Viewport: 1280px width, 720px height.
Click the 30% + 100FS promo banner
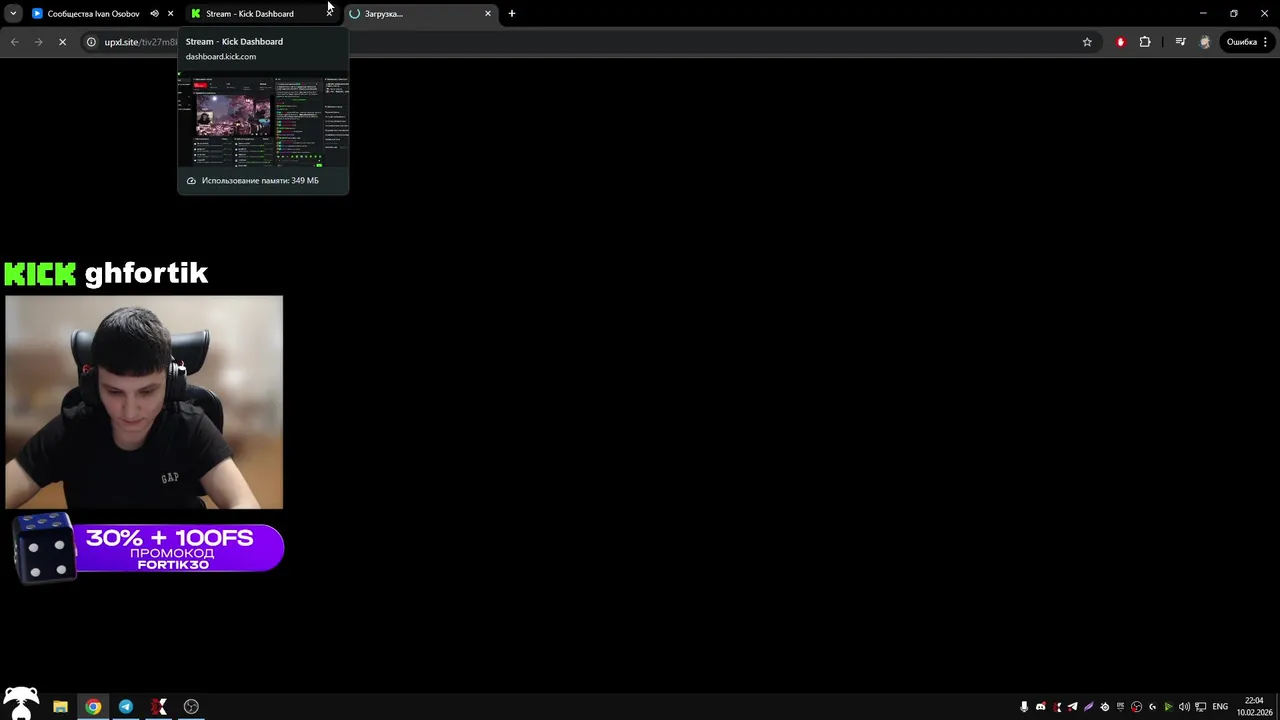pos(178,549)
